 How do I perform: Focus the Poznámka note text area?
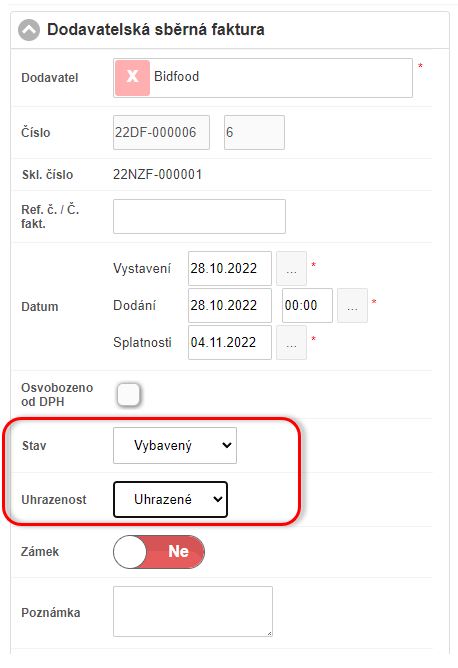[x=193, y=611]
